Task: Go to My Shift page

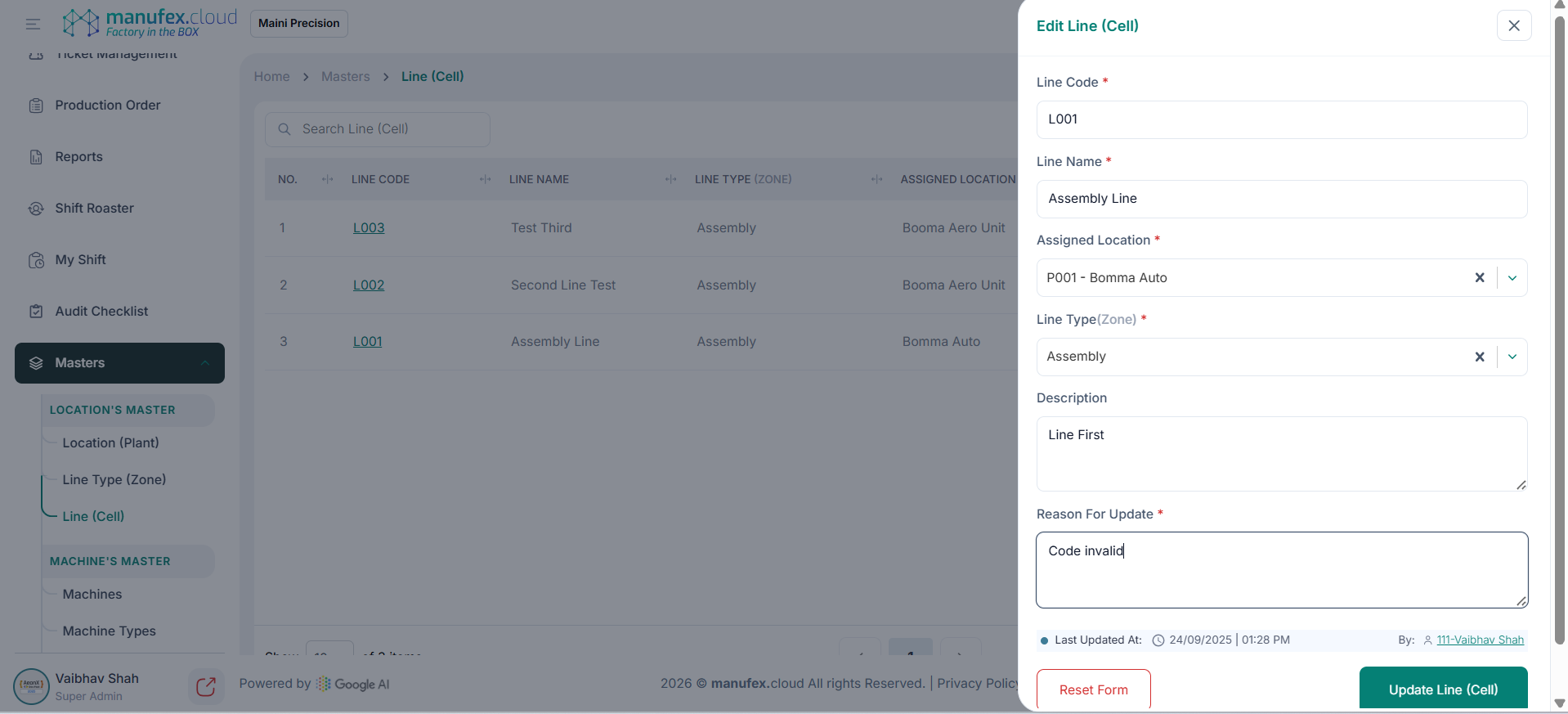Action: coord(80,260)
